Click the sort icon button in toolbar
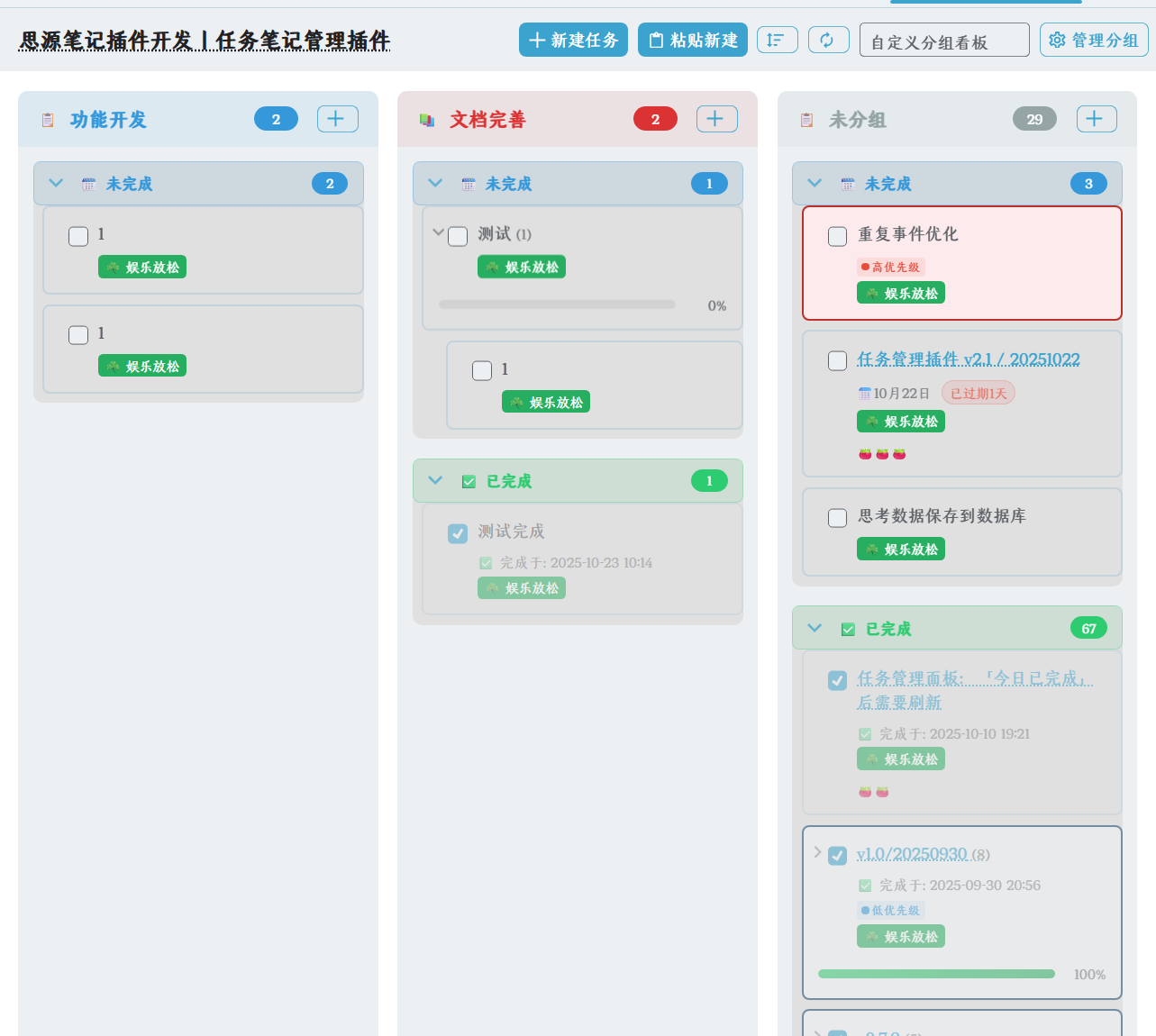 [777, 40]
